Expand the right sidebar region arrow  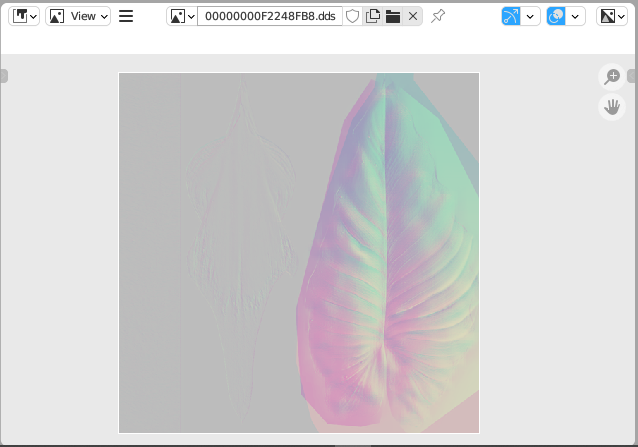tap(633, 76)
